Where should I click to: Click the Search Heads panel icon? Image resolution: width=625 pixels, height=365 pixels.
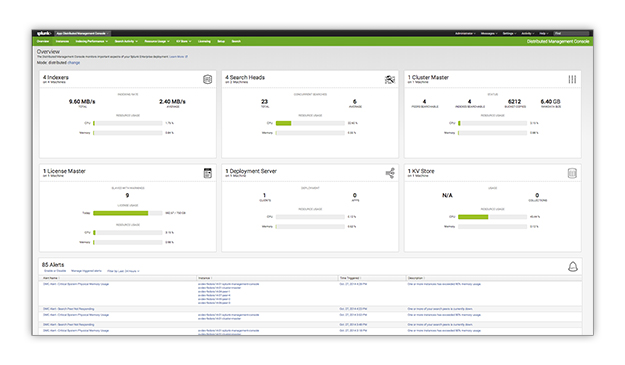(x=390, y=79)
